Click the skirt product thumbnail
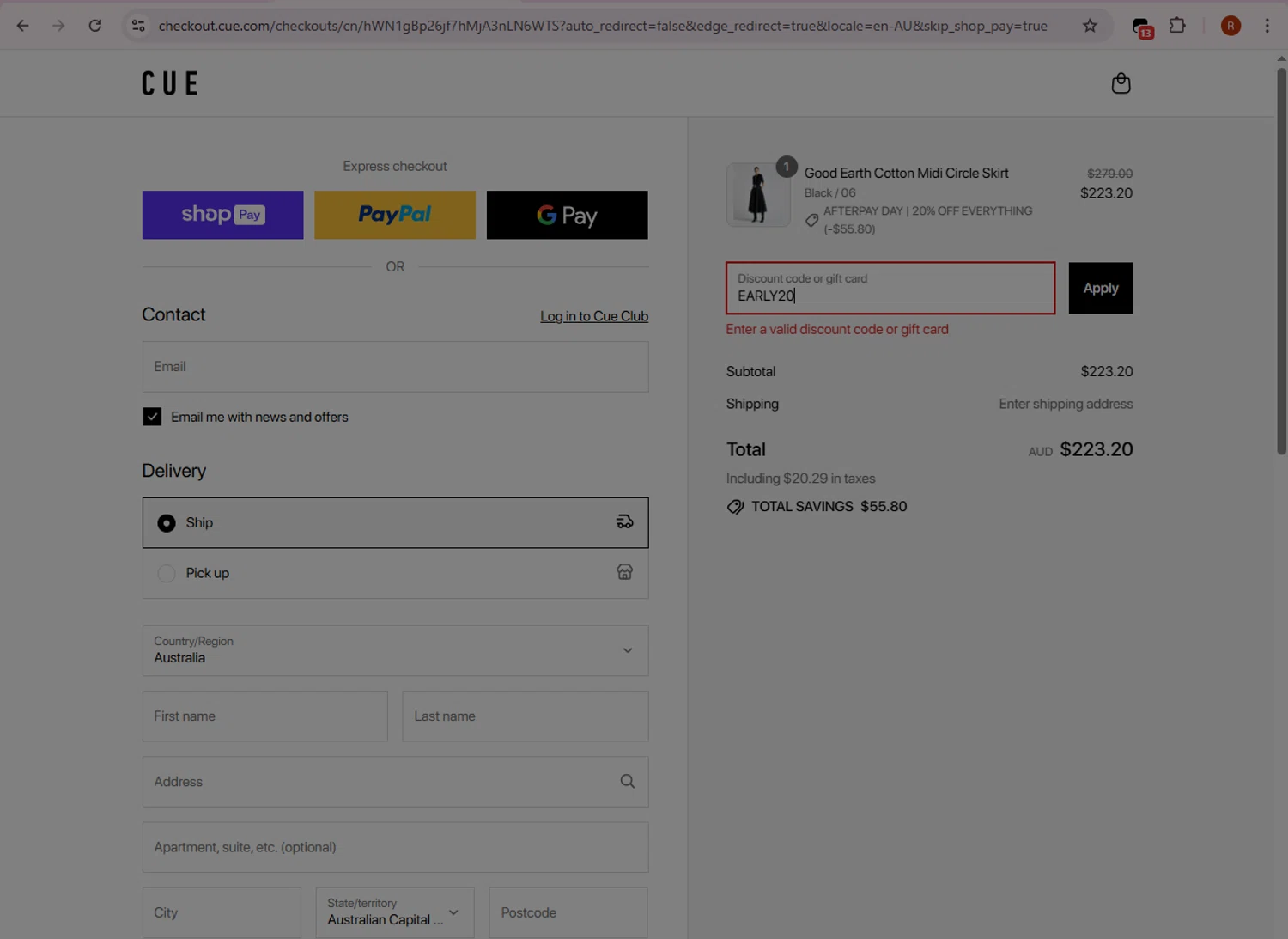 pyautogui.click(x=758, y=195)
